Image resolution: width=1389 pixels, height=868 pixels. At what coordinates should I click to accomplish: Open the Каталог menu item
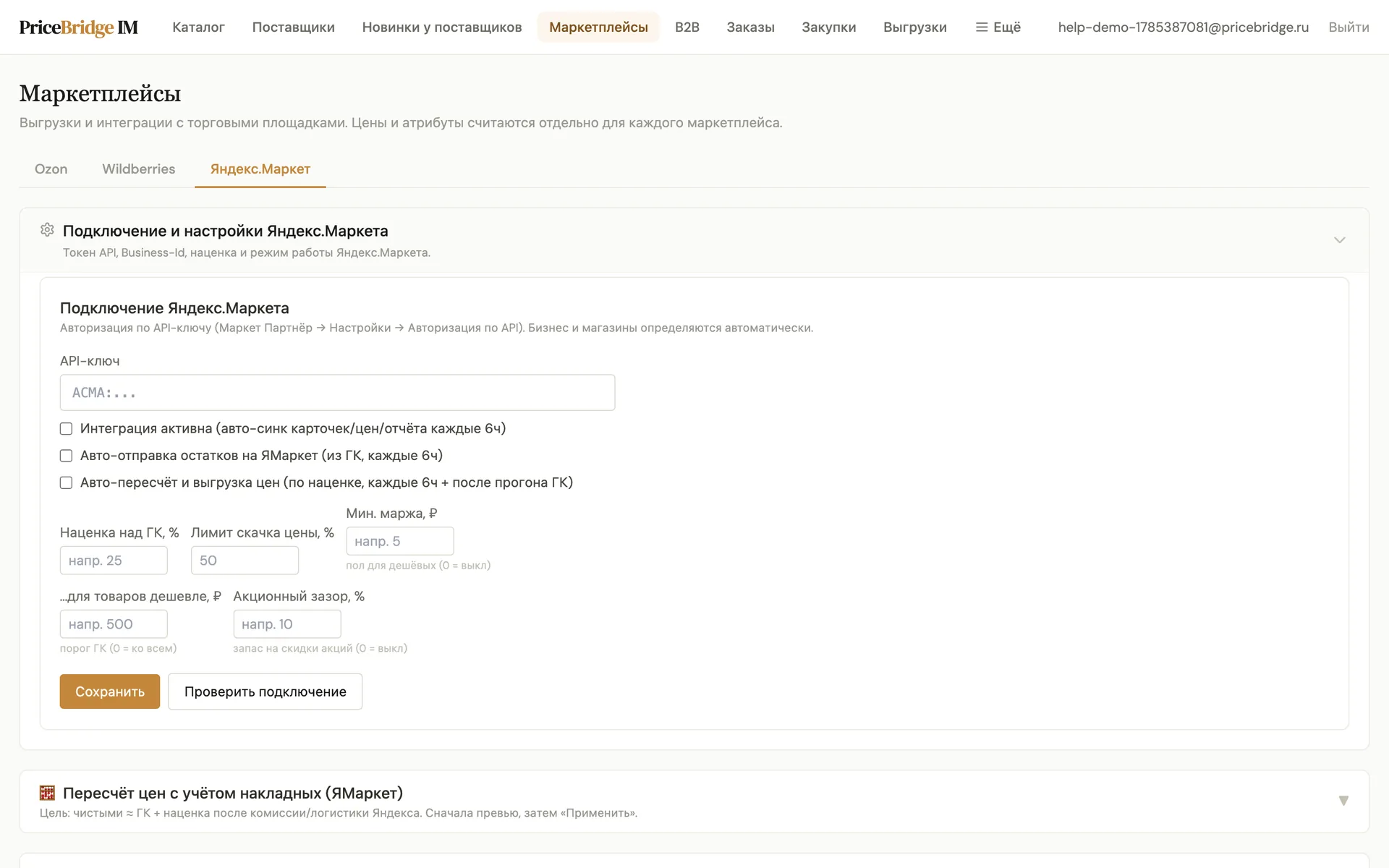click(198, 27)
